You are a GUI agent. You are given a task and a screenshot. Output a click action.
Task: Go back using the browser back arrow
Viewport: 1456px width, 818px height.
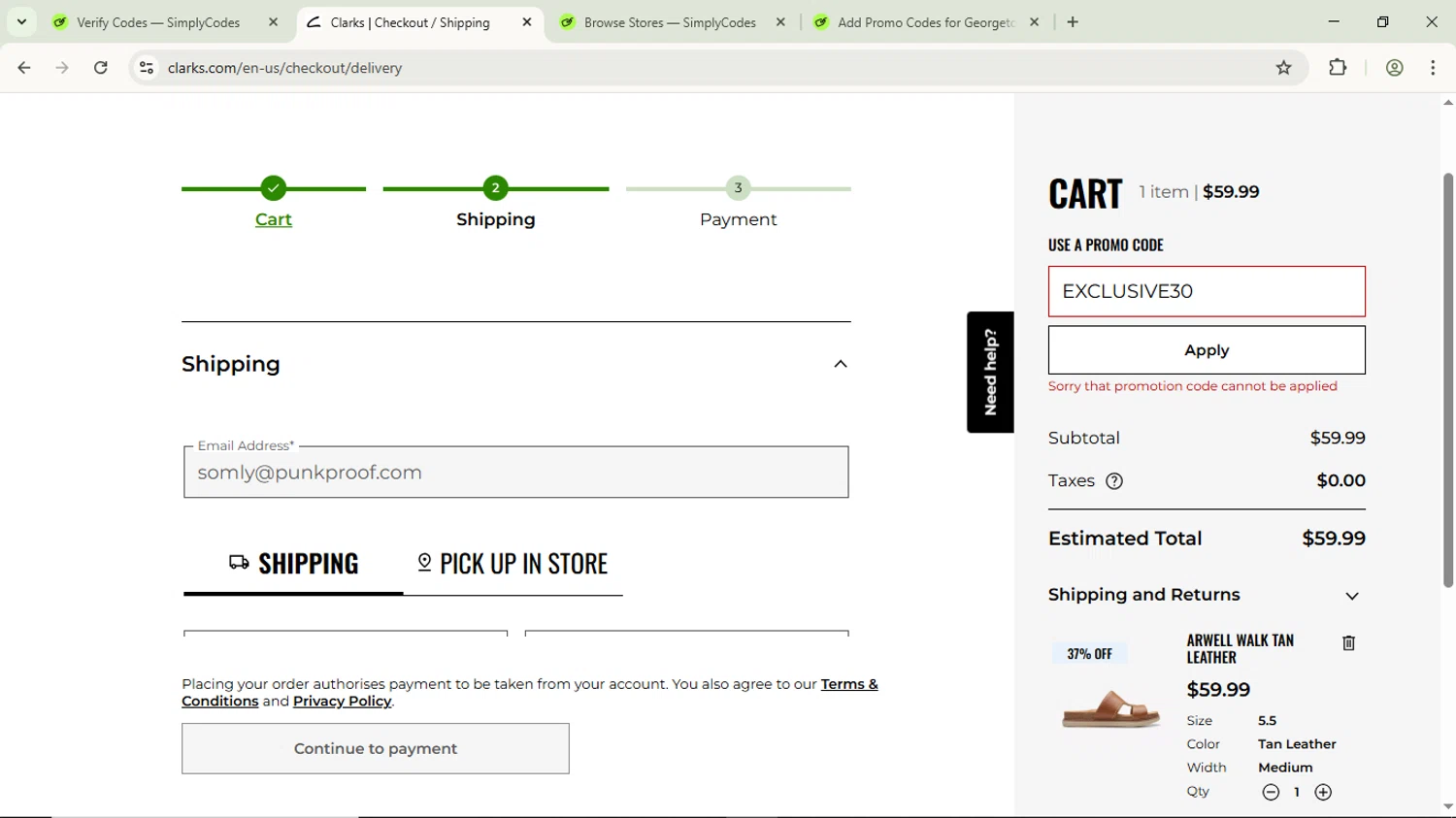coord(24,68)
